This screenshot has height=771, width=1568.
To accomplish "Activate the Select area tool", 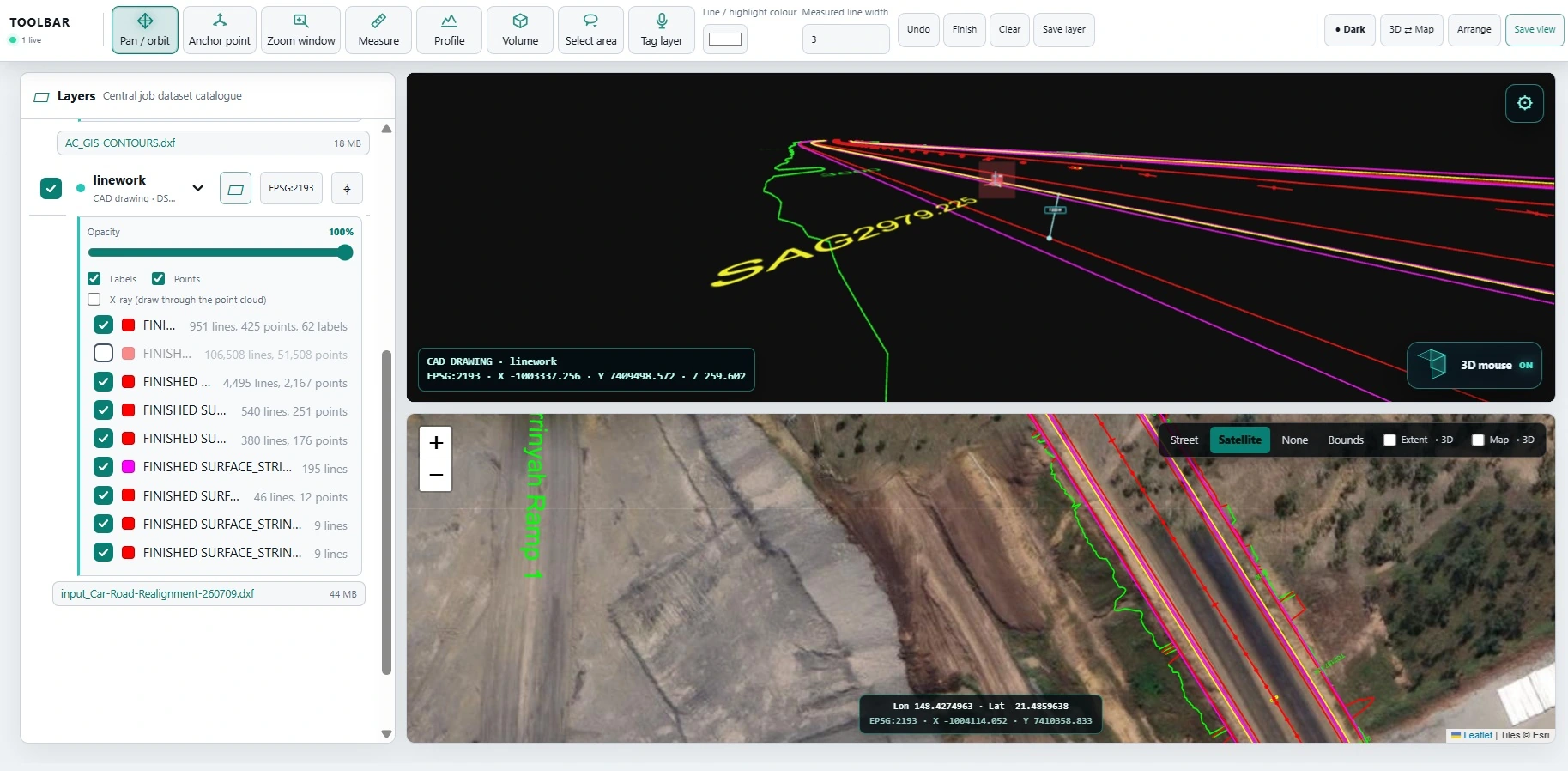I will (590, 30).
